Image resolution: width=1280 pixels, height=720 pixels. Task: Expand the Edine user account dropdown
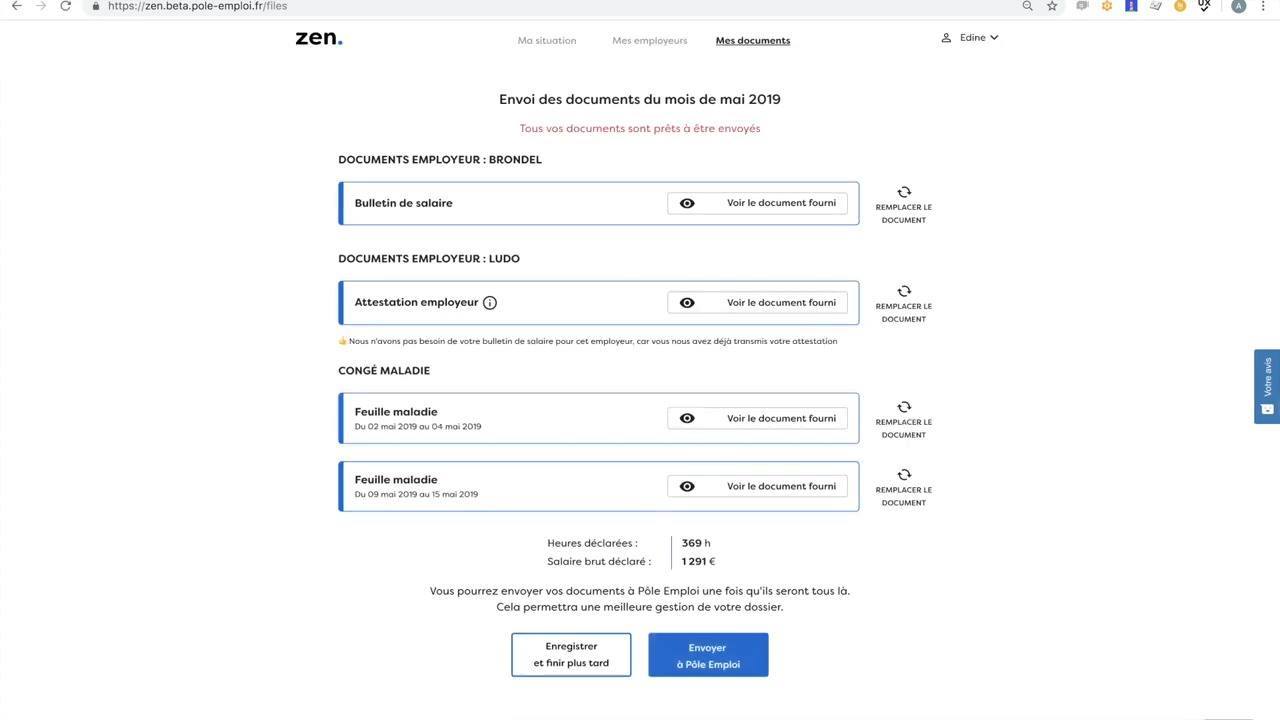coord(970,38)
